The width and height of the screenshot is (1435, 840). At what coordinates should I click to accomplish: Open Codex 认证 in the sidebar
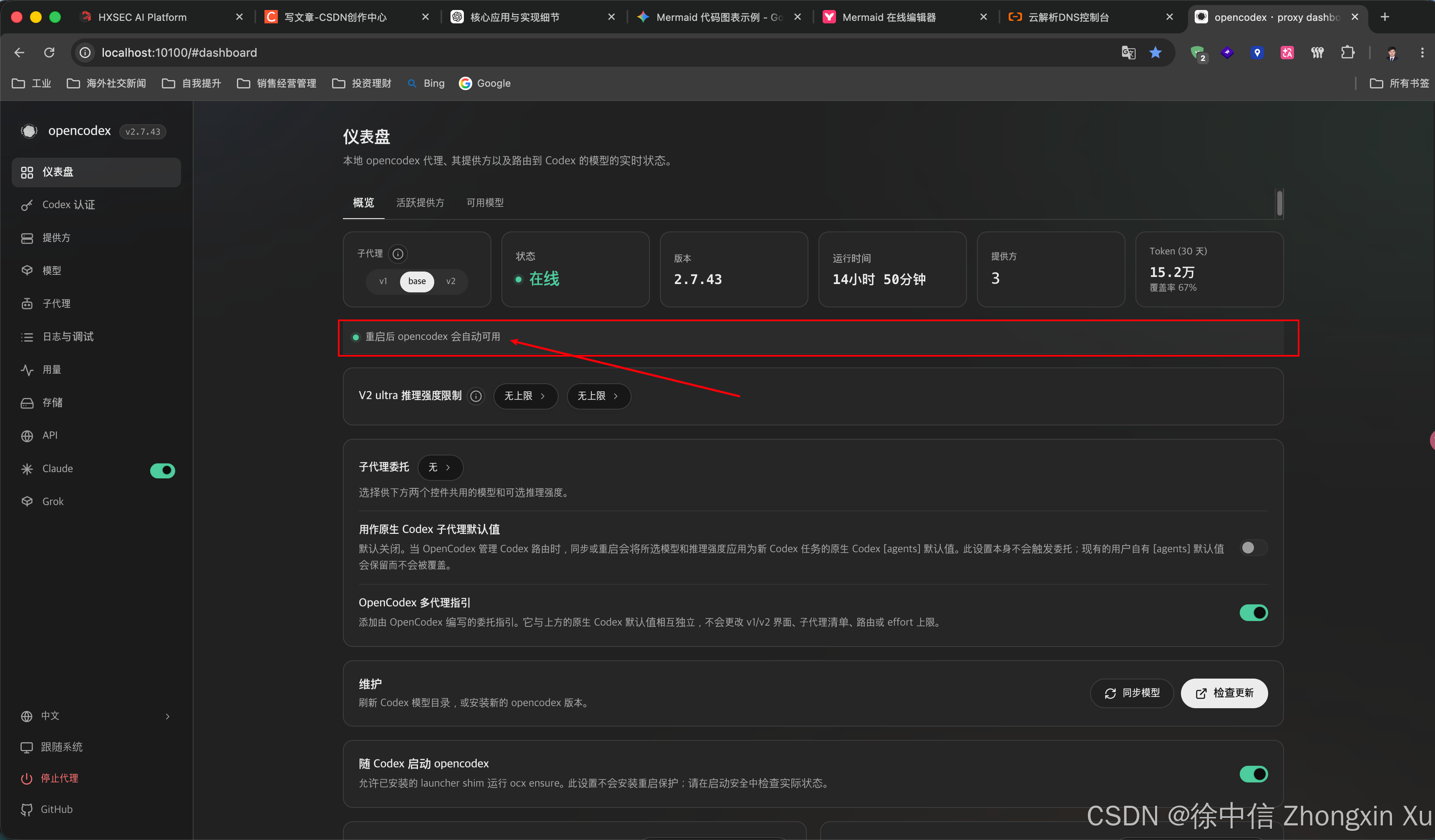96,205
